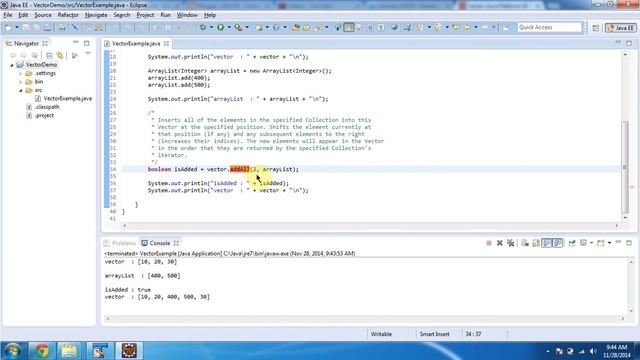This screenshot has height=360, width=640.
Task: Switch to the Problems tab
Action: point(120,243)
